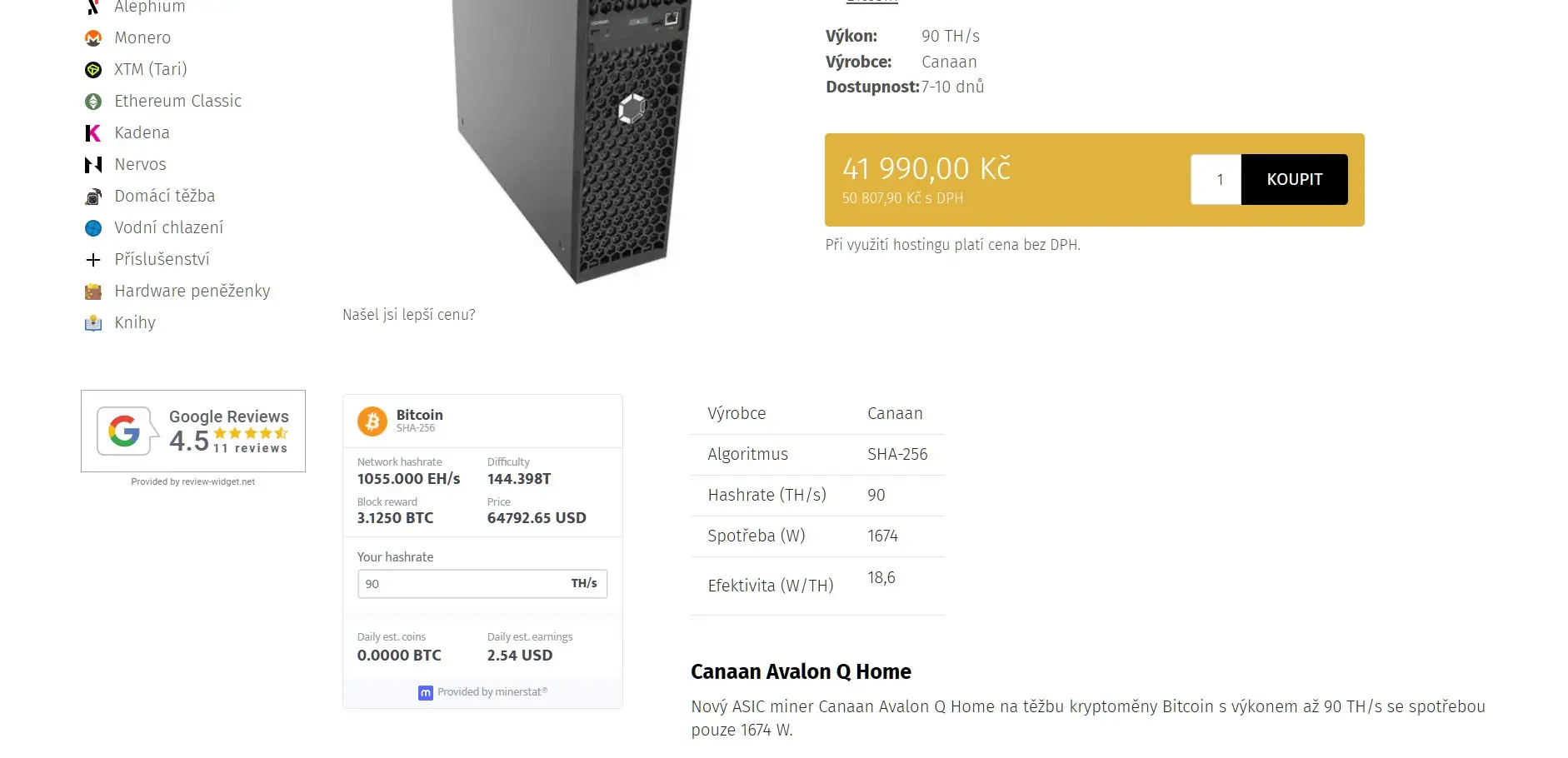Click the Hardware peněženky wallet icon

click(x=93, y=292)
